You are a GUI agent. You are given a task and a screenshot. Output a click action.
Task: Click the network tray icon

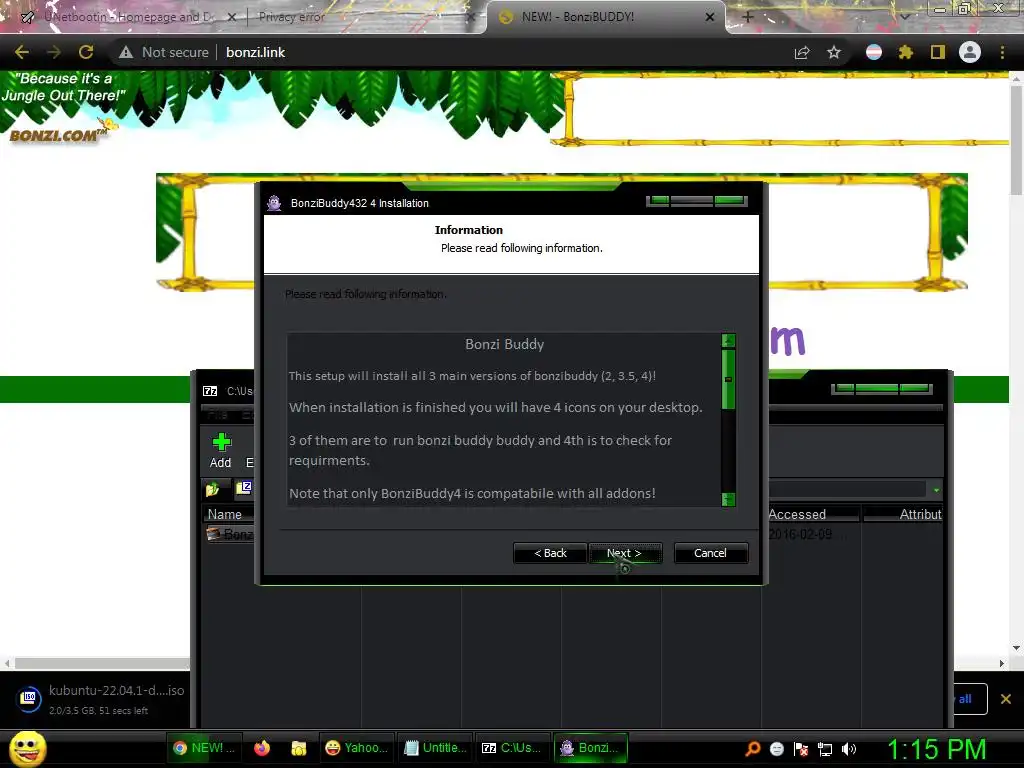[825, 748]
